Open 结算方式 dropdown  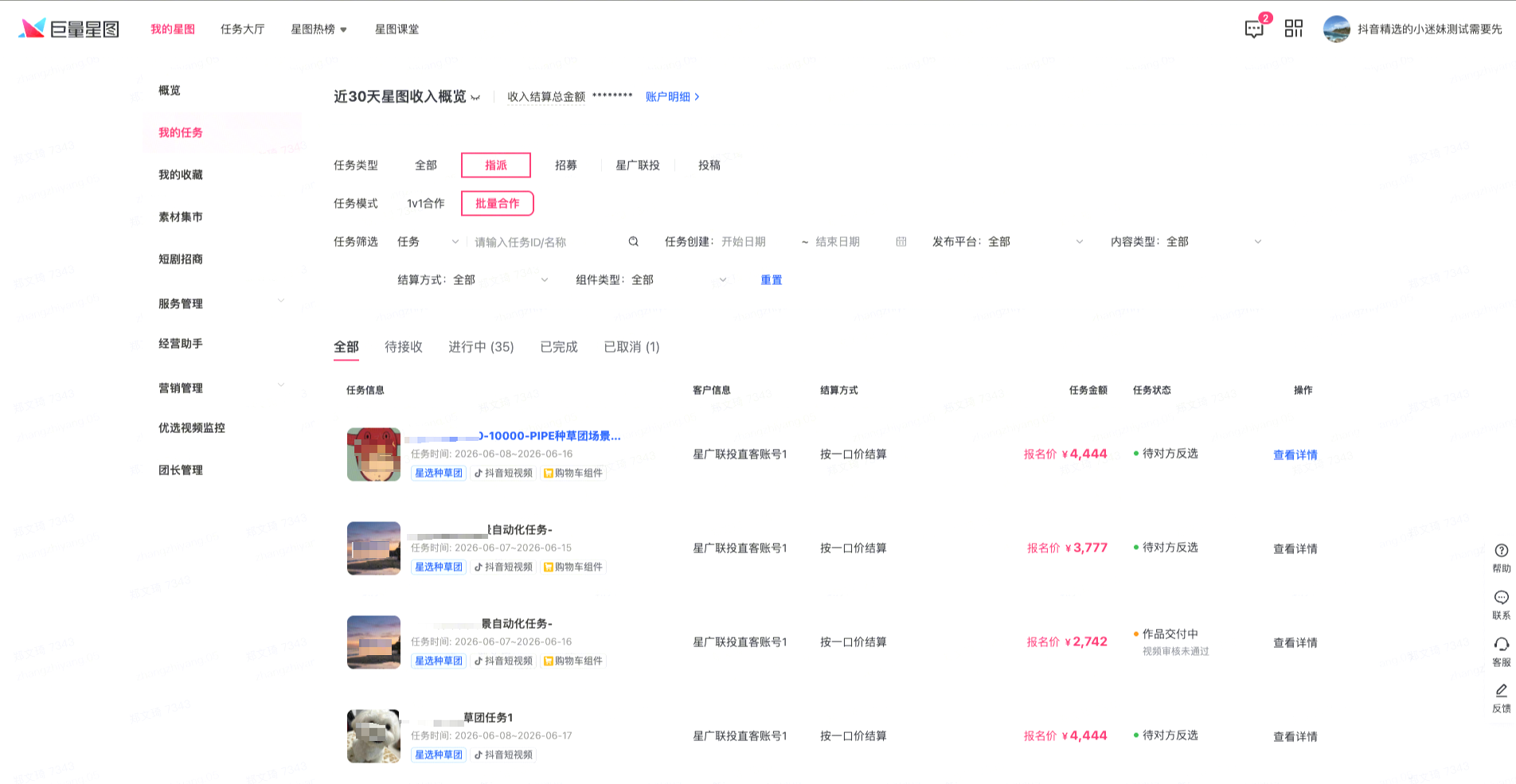click(x=473, y=279)
